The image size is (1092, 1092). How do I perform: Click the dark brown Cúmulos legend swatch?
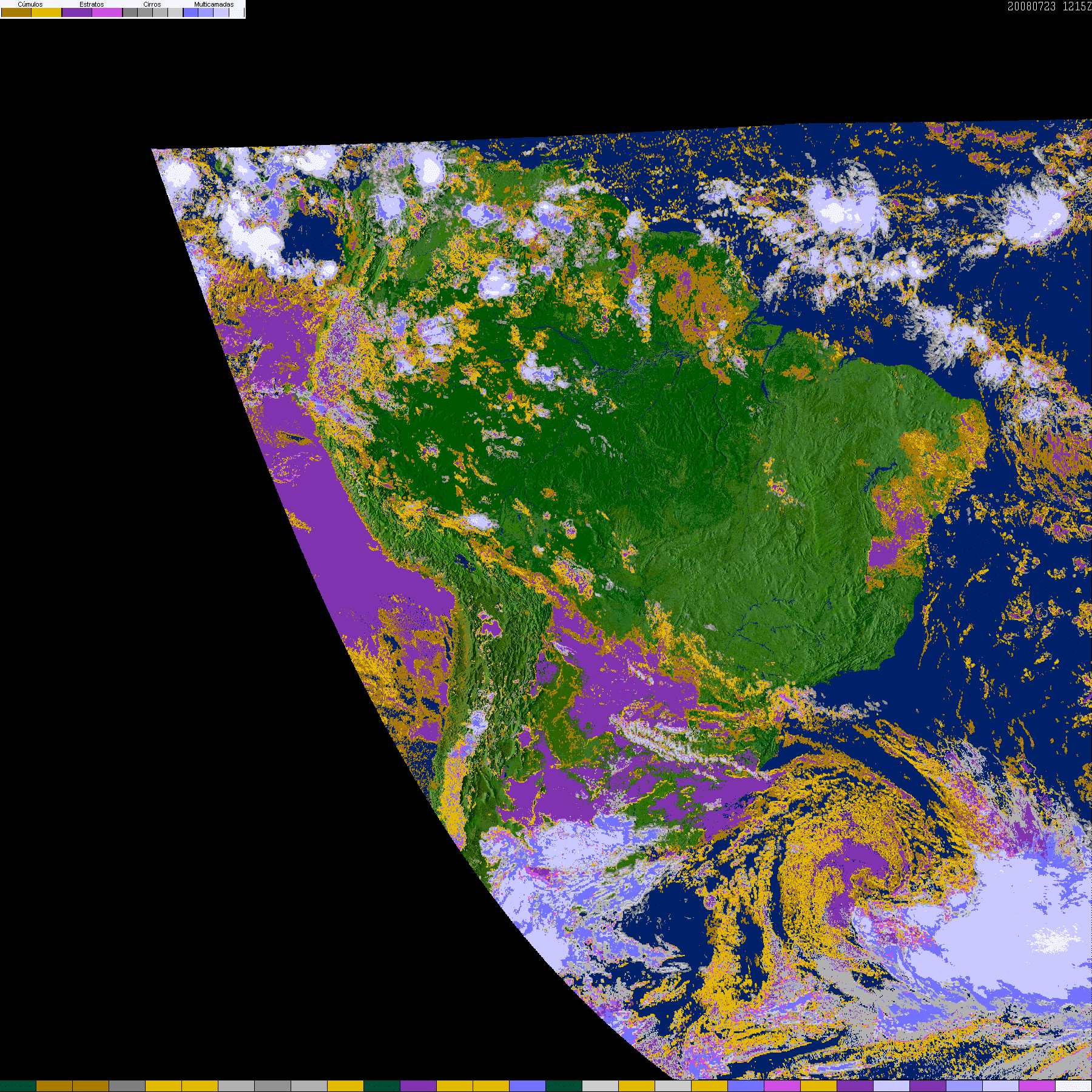[16, 12]
